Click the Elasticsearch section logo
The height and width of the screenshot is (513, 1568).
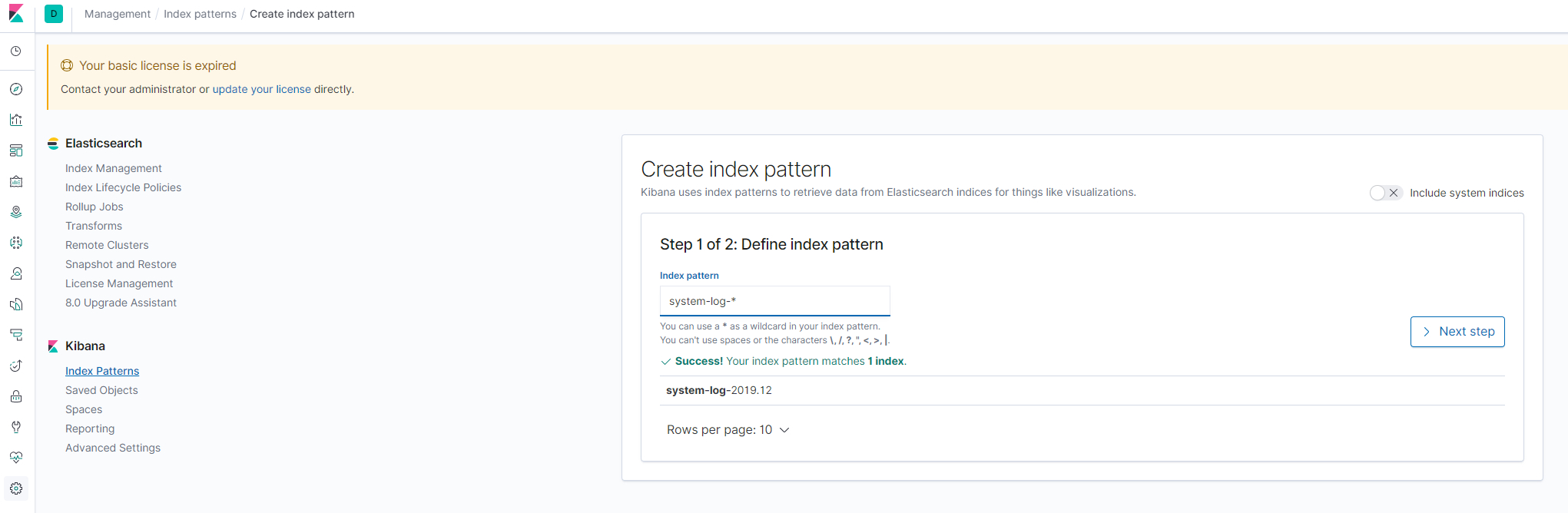(53, 144)
